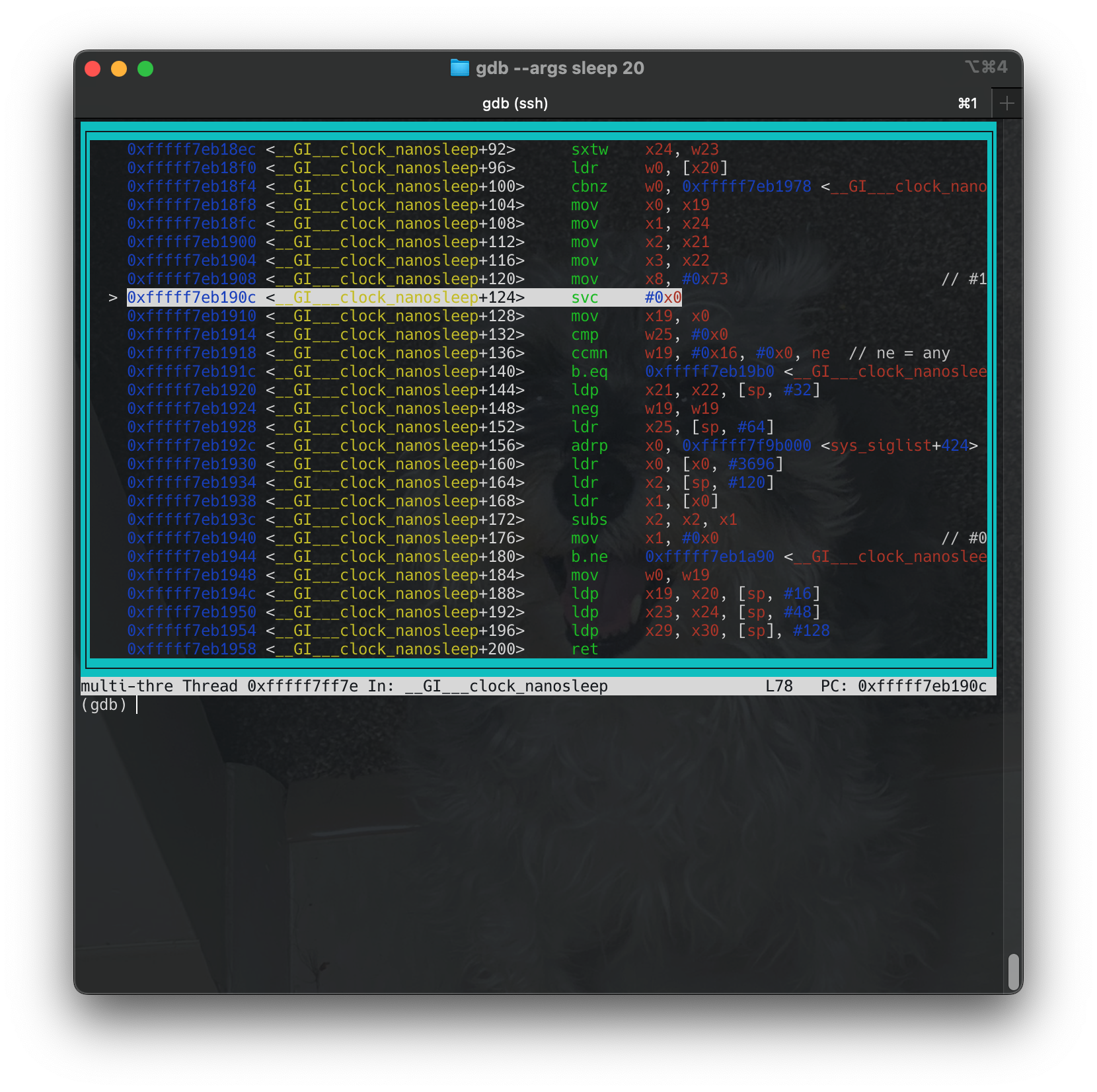Click the PC value in the status bar
This screenshot has height=1092, width=1097.
pyautogui.click(x=922, y=685)
